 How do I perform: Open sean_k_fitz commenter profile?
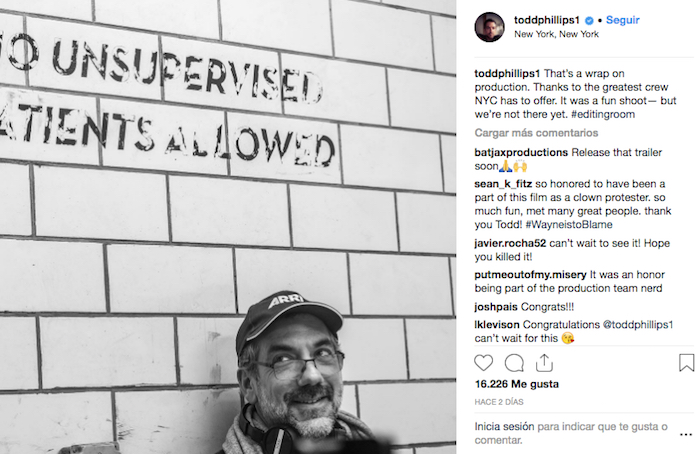[502, 186]
